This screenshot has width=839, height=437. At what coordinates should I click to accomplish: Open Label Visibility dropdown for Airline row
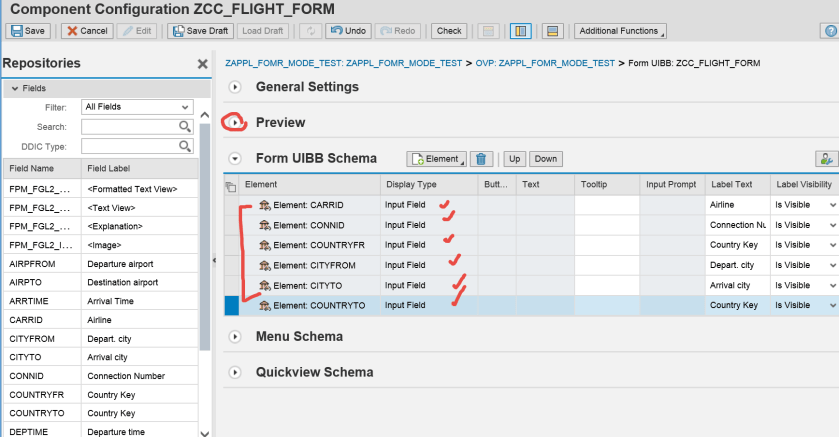832,205
